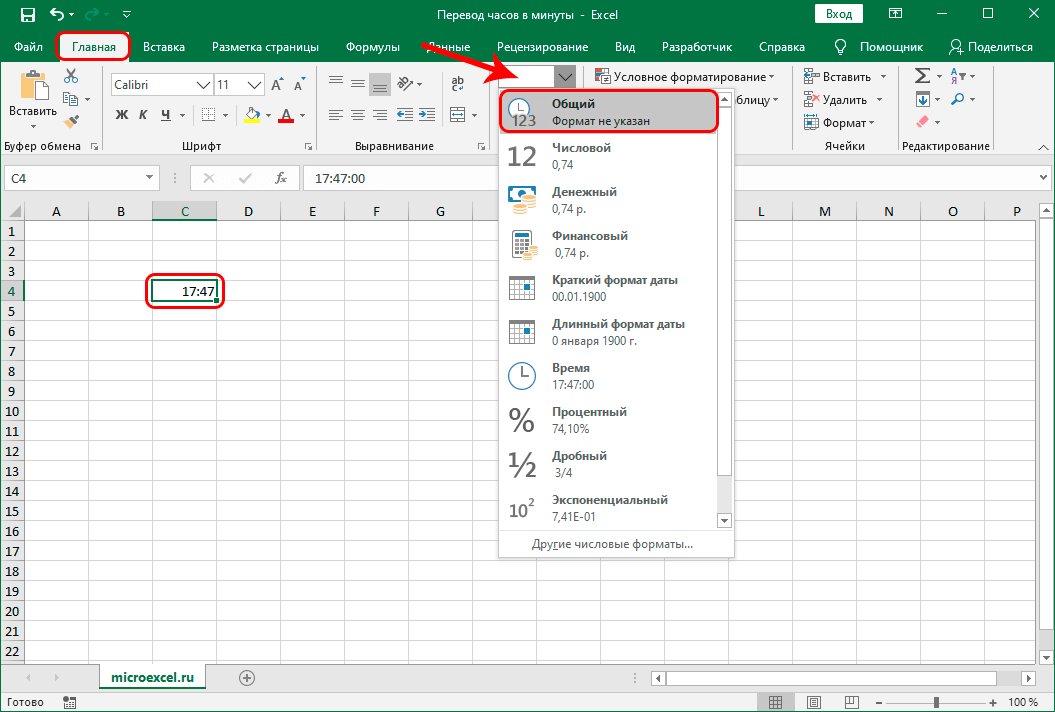This screenshot has height=712, width=1055.
Task: Click the Cut scissors icon
Action: [71, 77]
